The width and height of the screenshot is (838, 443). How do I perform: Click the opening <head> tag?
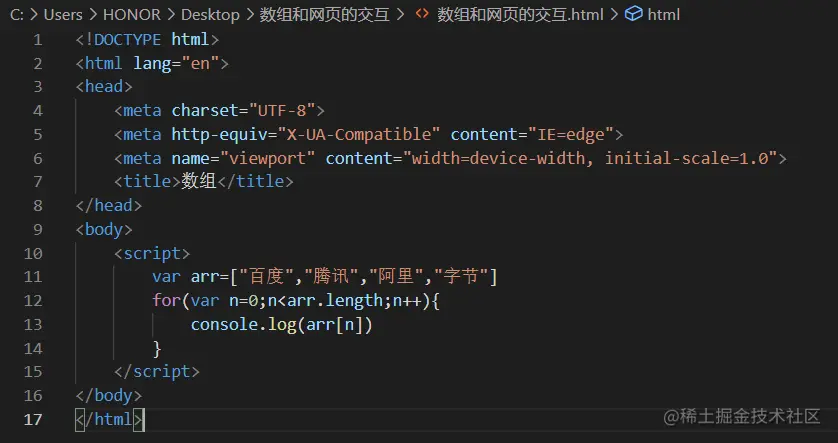click(104, 87)
